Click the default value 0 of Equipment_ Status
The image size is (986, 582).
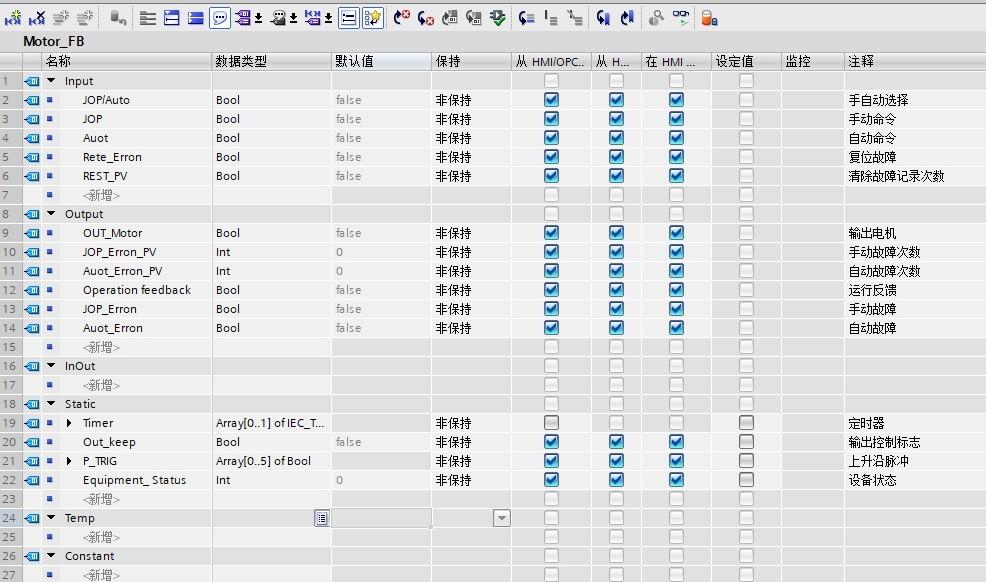tap(340, 480)
